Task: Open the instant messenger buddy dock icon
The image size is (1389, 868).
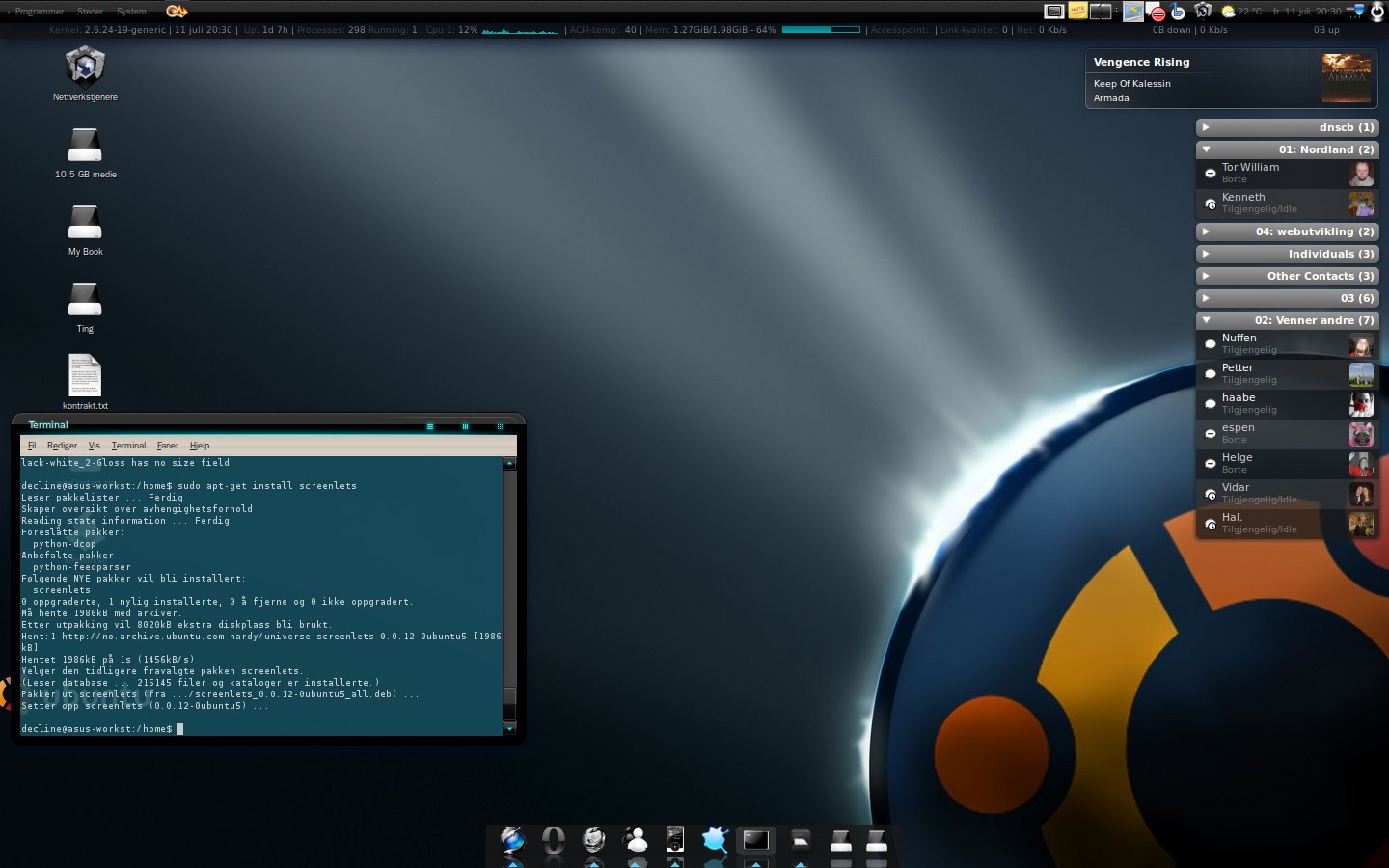Action: tap(636, 840)
